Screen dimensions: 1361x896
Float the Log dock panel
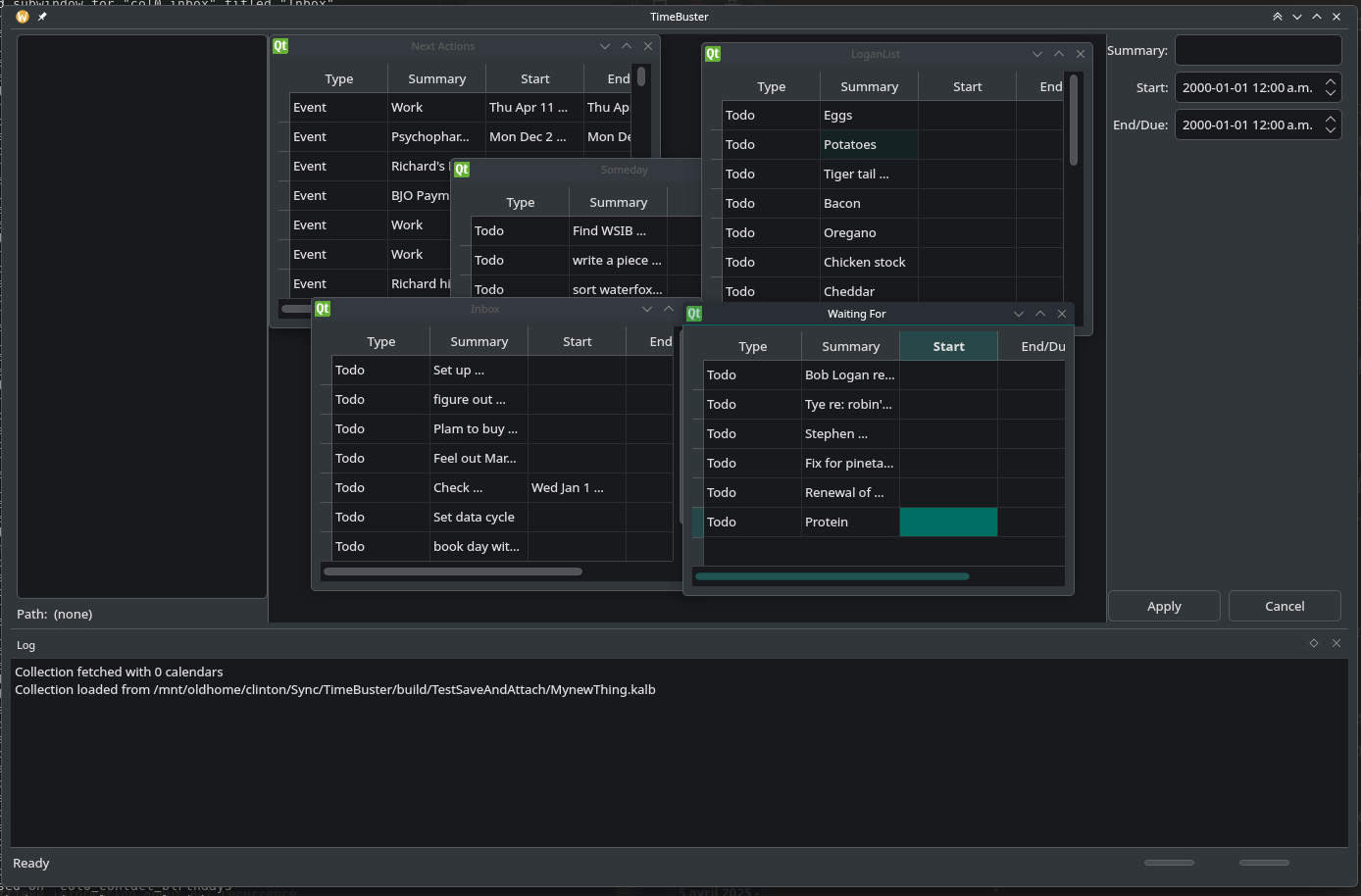[x=1314, y=643]
